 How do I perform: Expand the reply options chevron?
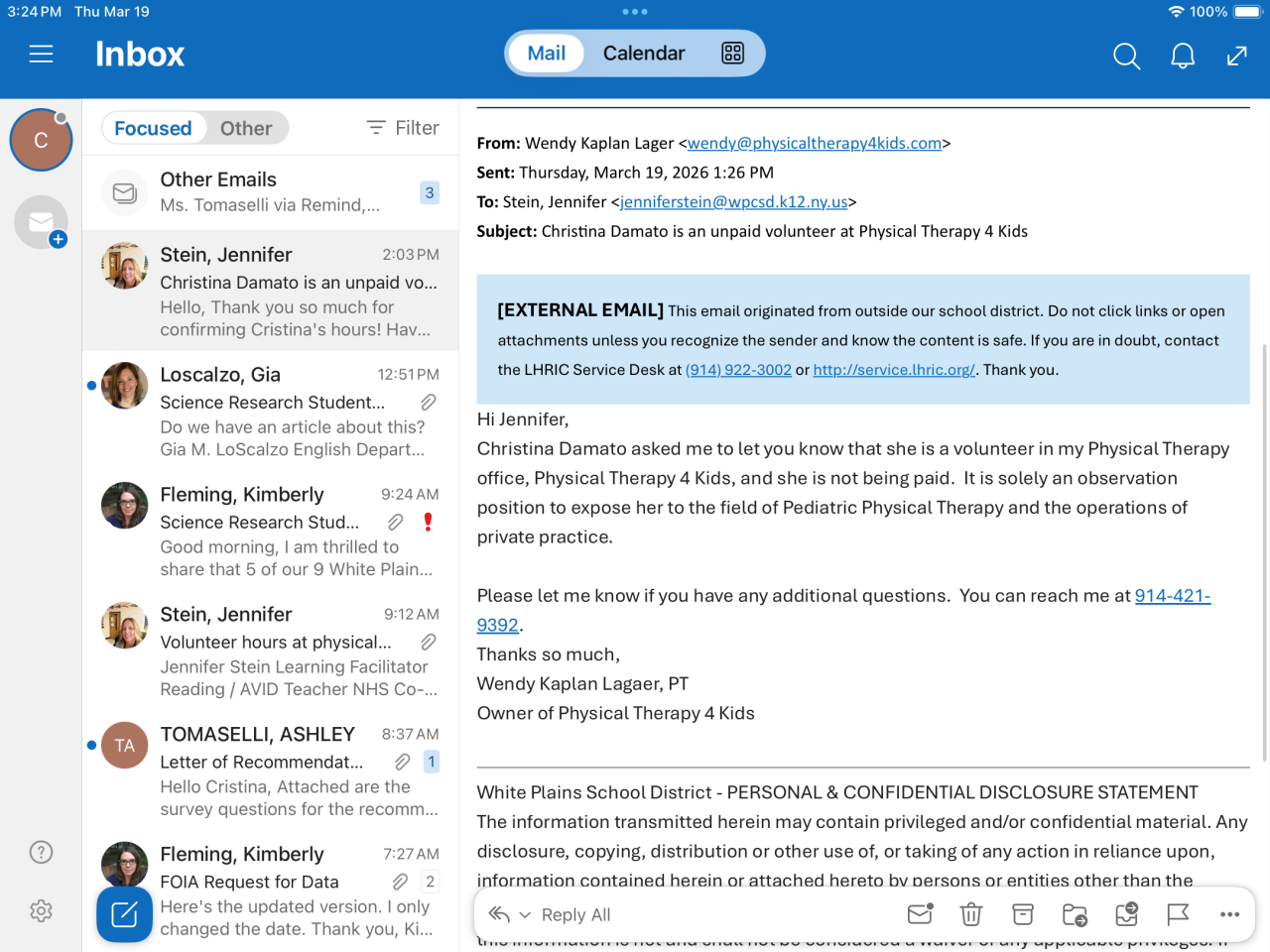(x=525, y=915)
